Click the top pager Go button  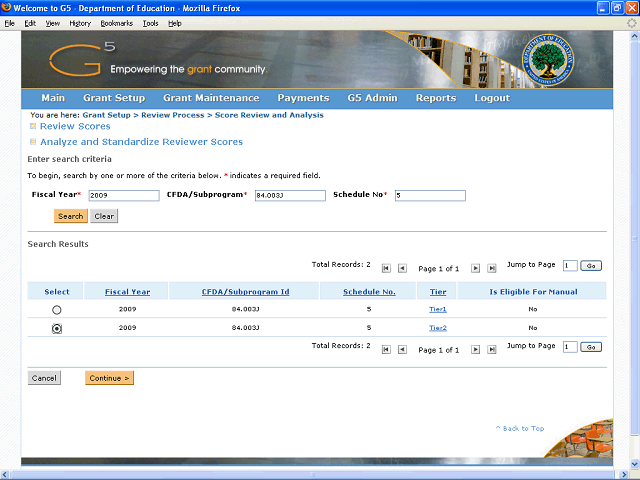(591, 266)
